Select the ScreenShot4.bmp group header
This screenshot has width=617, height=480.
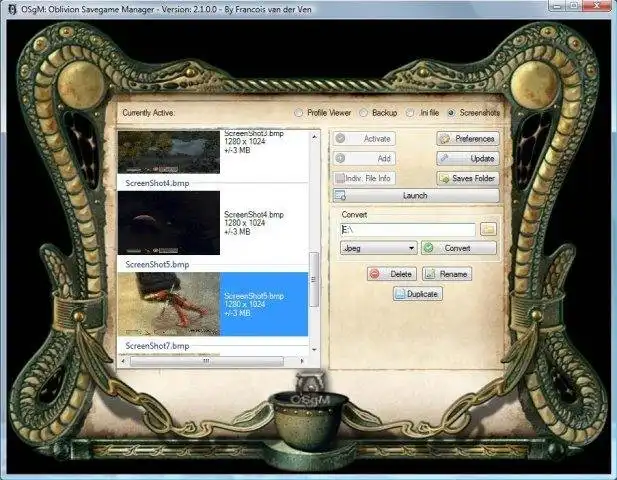pos(157,183)
